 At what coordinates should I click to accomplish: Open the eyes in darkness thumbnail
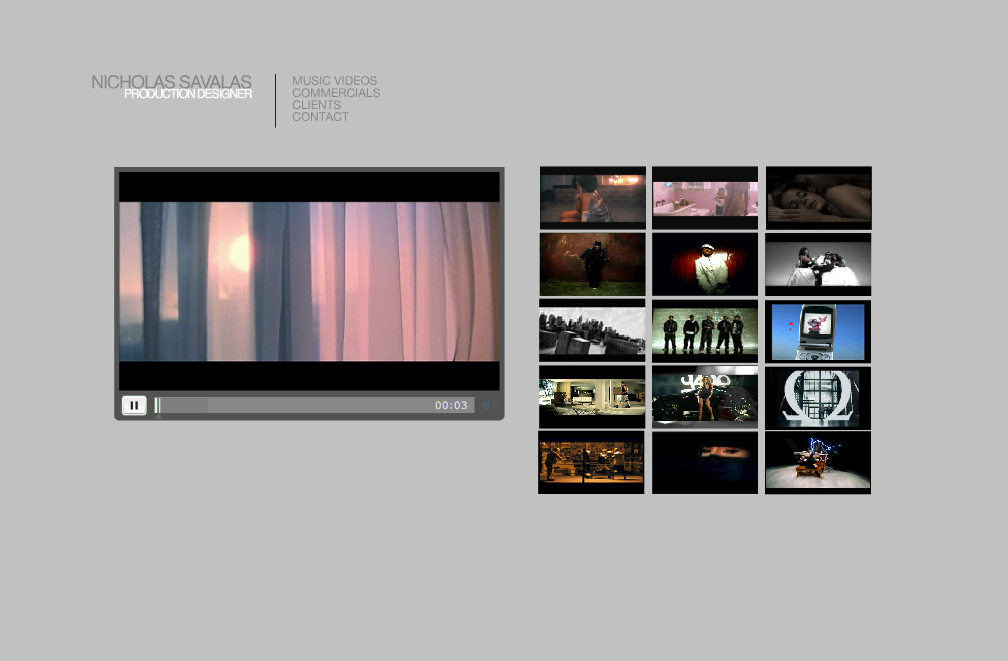pyautogui.click(x=705, y=463)
